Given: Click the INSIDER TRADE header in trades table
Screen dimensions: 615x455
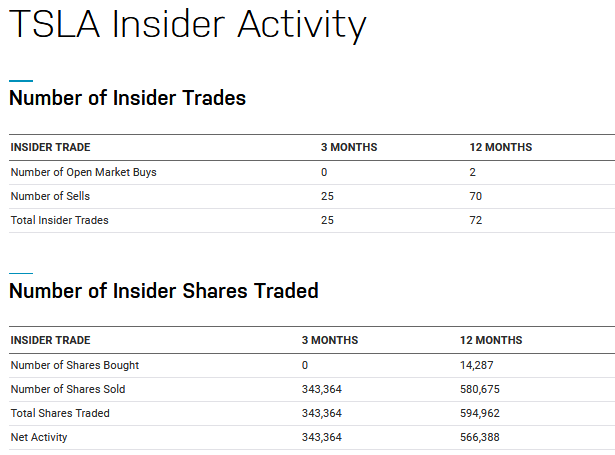Looking at the screenshot, I should [x=51, y=147].
